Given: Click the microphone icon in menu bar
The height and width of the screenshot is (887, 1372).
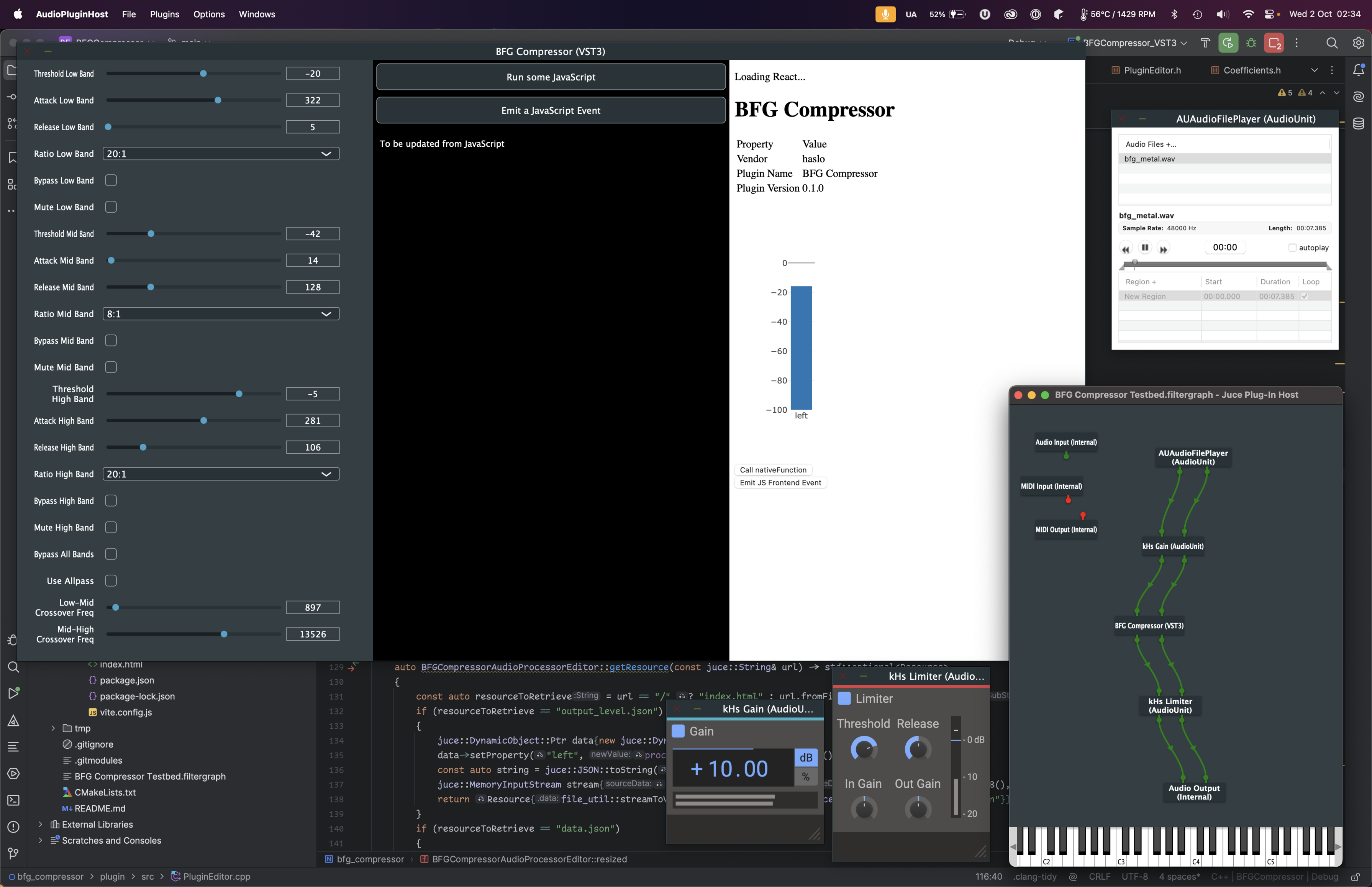Looking at the screenshot, I should click(x=885, y=14).
